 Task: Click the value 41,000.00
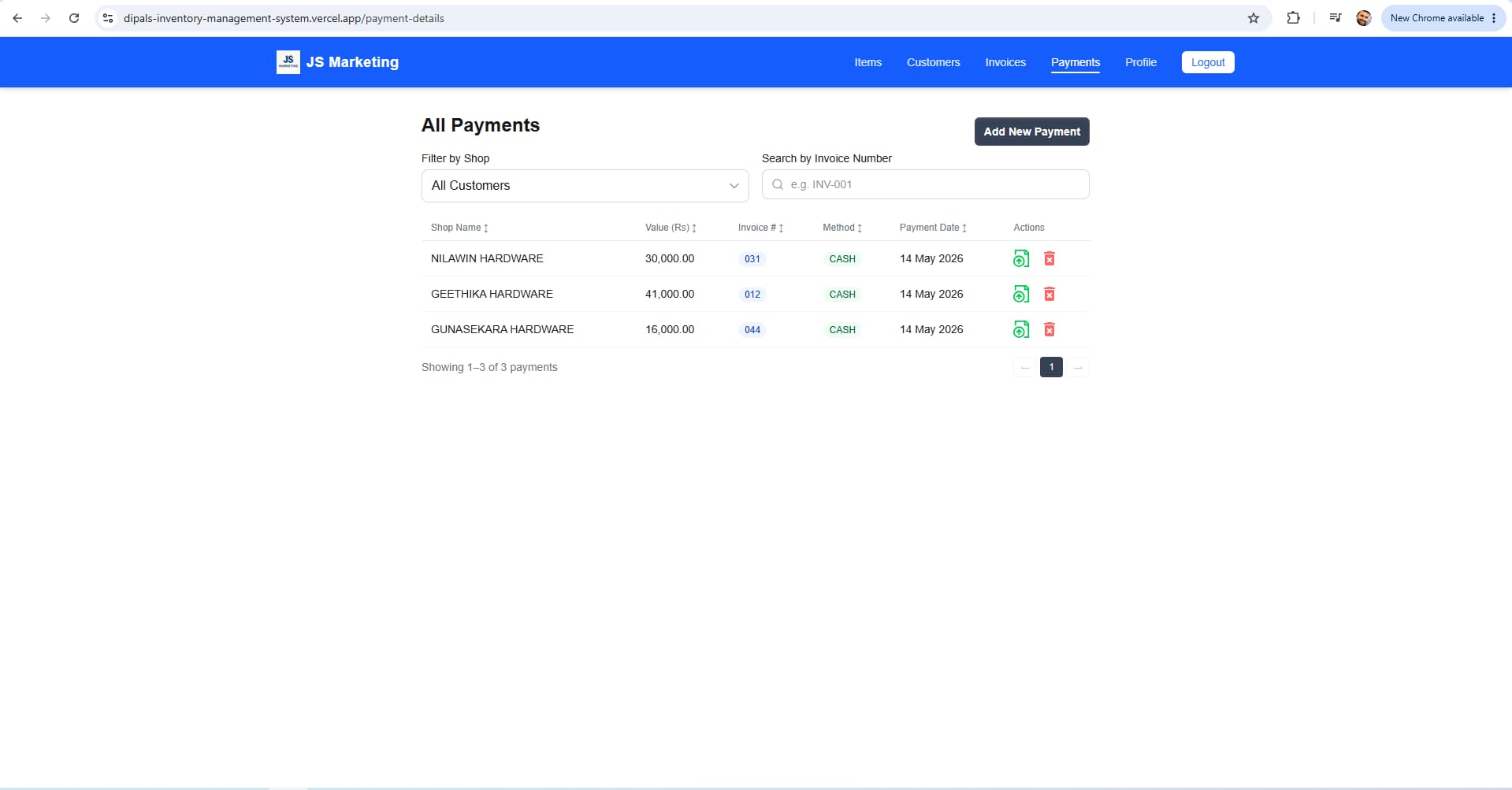click(x=670, y=294)
